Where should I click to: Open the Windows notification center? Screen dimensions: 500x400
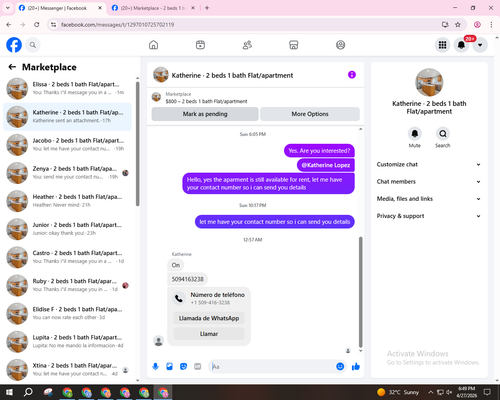coord(487,392)
